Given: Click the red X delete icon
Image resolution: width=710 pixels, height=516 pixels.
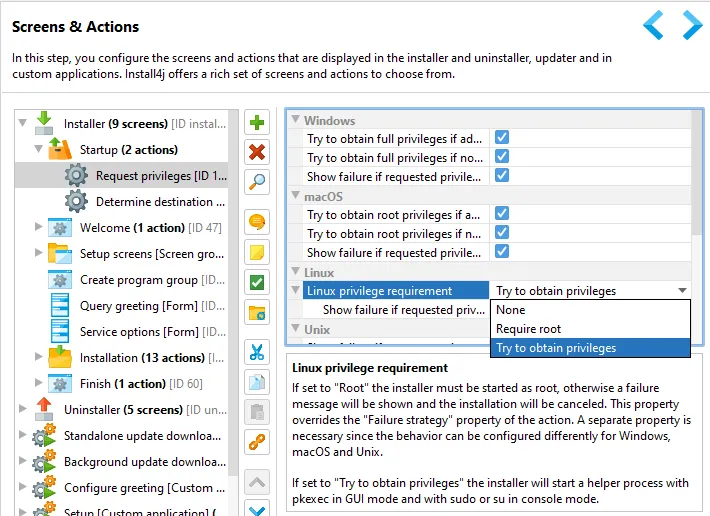Looking at the screenshot, I should [257, 152].
